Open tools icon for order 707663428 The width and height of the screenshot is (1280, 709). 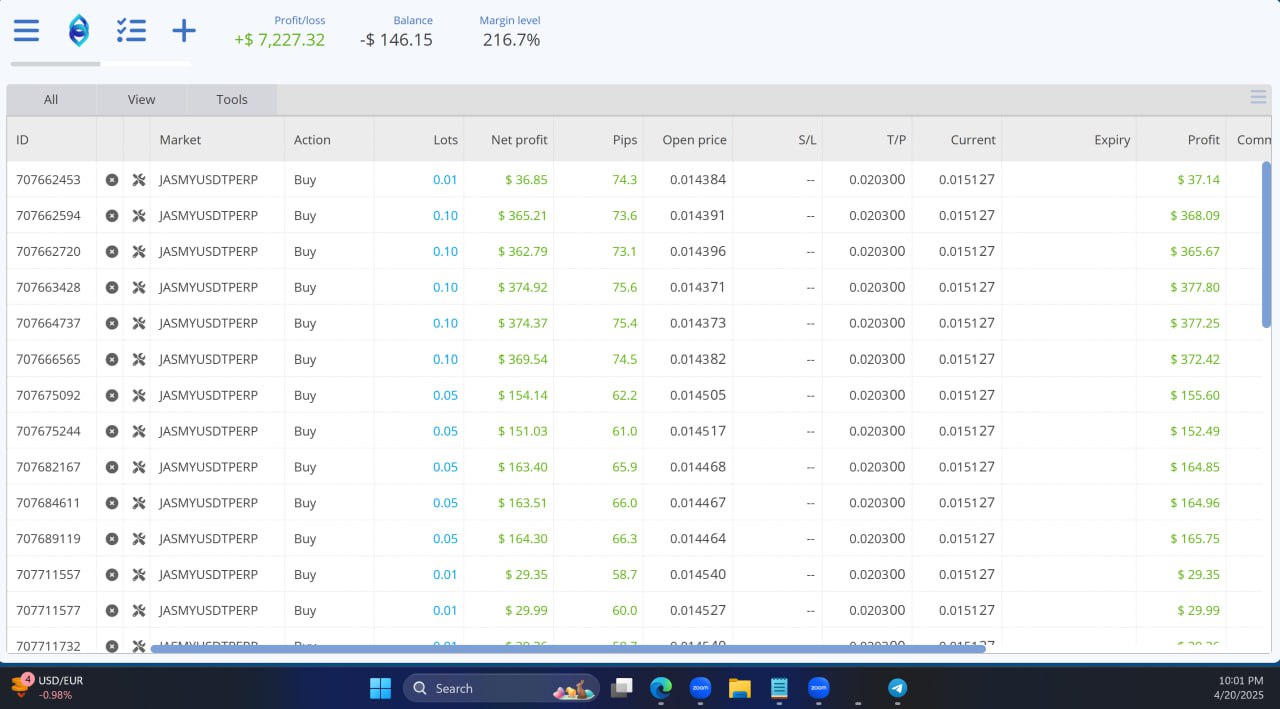point(139,288)
